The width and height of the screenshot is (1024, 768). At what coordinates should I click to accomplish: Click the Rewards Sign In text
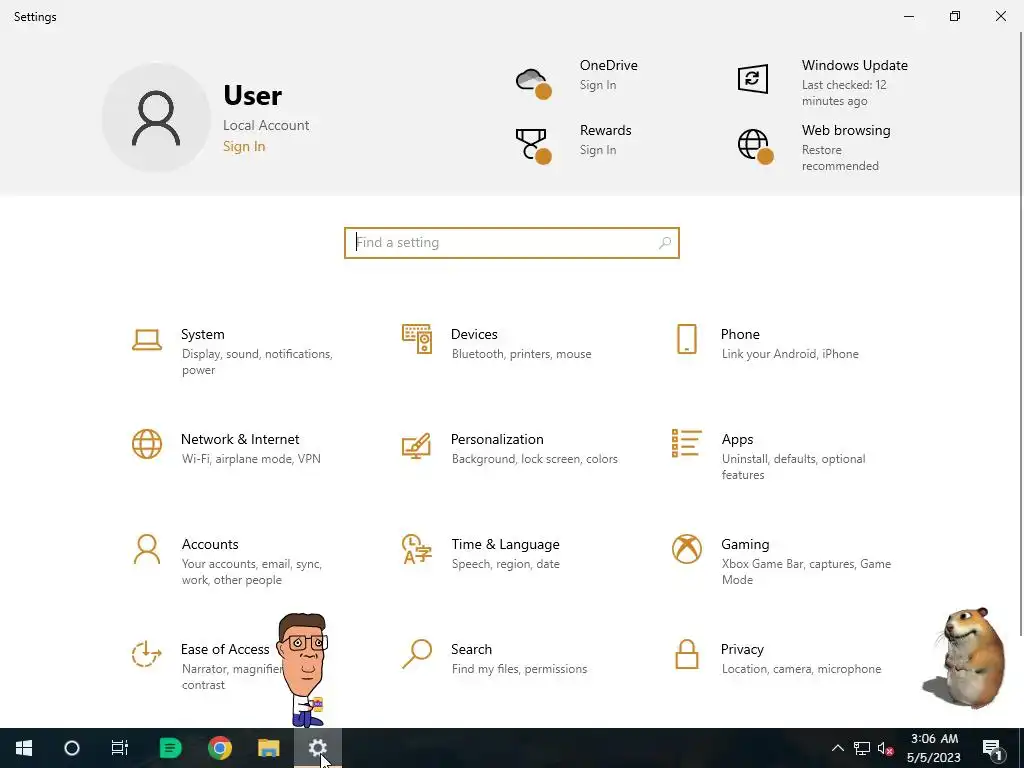coord(598,150)
